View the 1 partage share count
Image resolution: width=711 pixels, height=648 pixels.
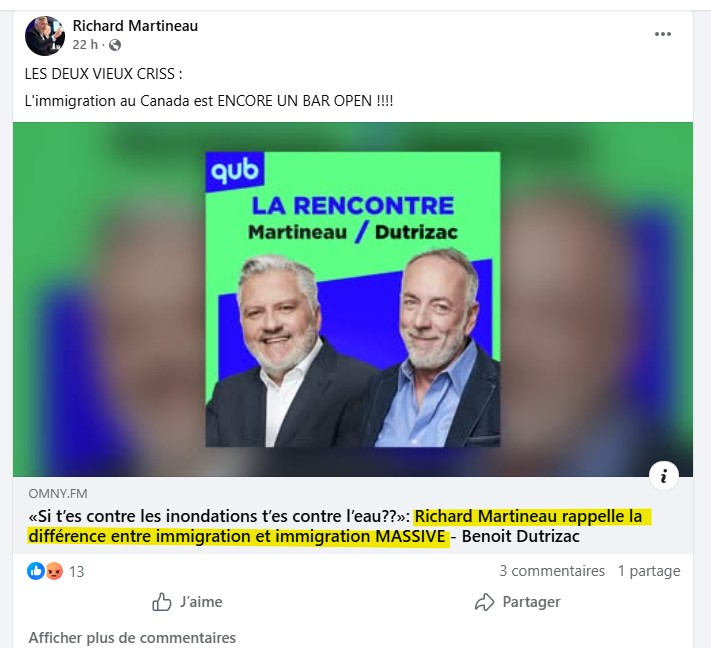649,571
